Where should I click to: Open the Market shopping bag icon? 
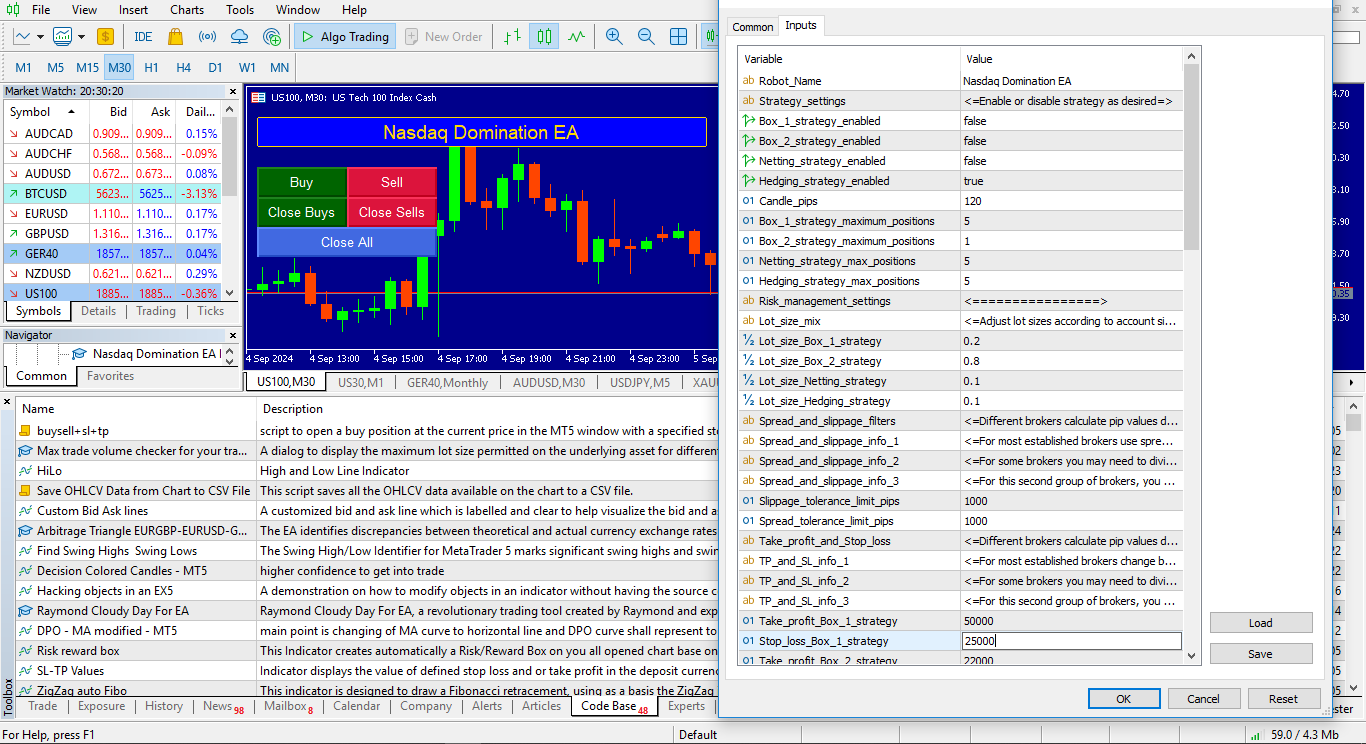tap(176, 37)
